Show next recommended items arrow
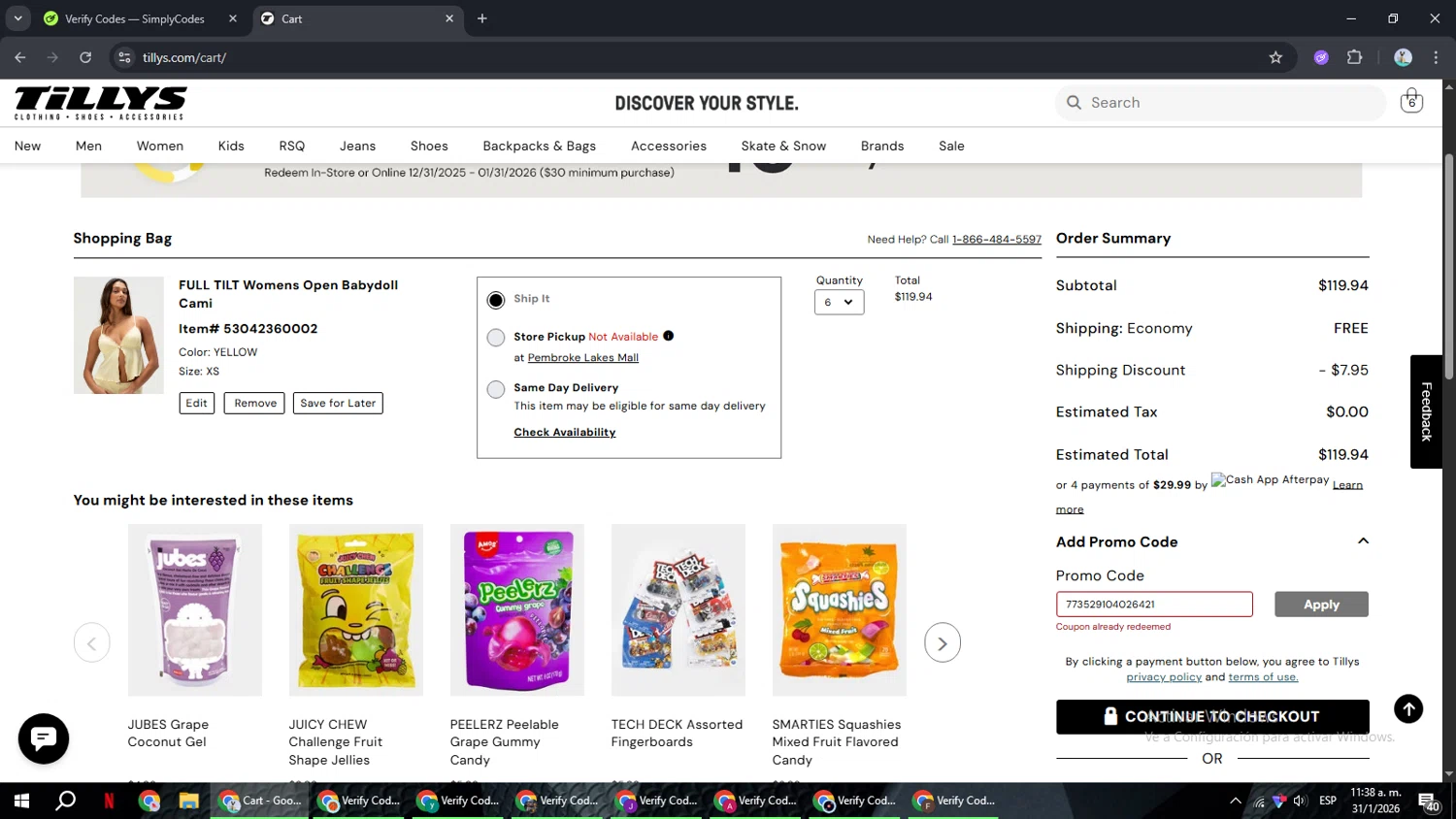Screen dimensions: 1456x819 943,643
